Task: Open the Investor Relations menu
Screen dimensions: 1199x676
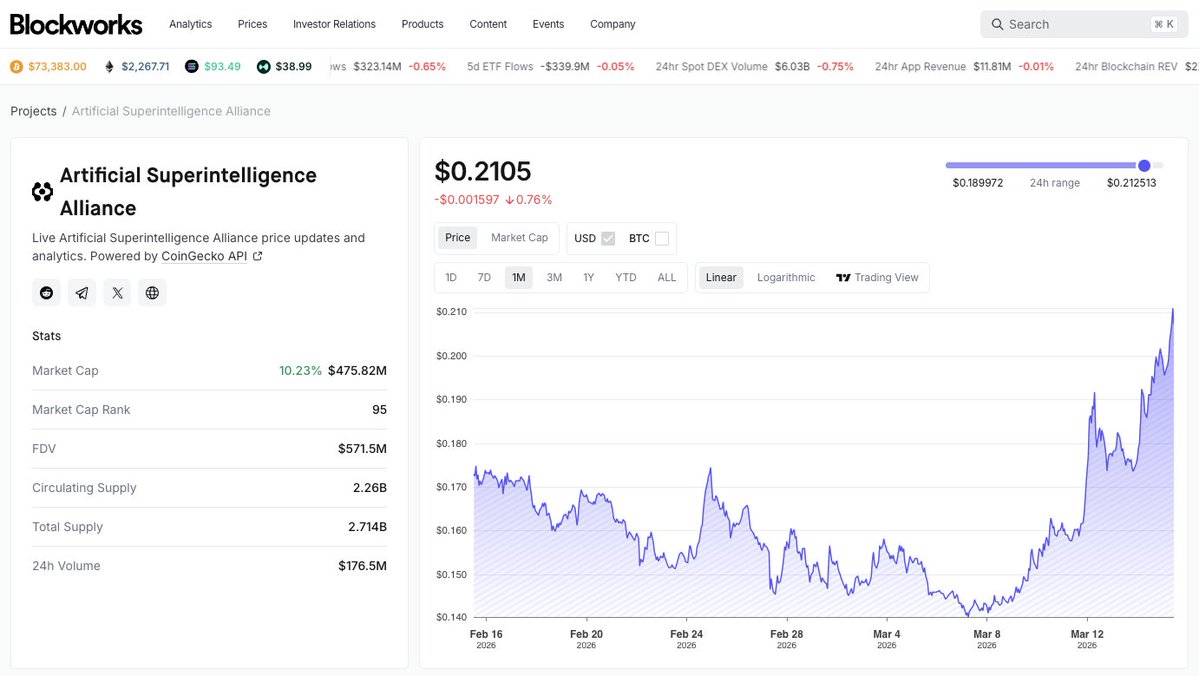Action: (334, 24)
